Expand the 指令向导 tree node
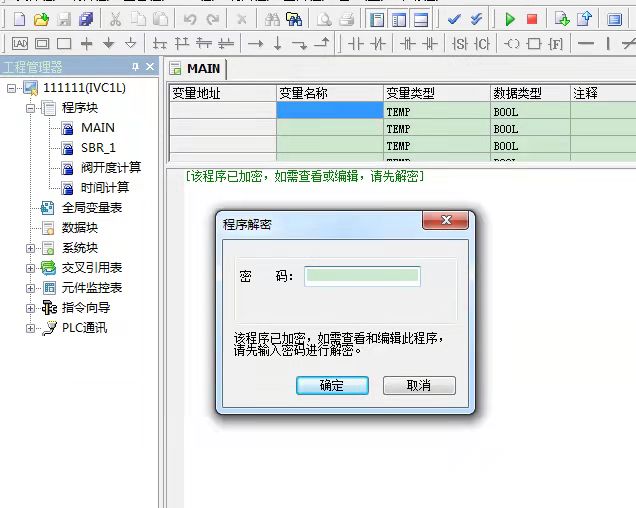The height and width of the screenshot is (508, 636). (x=31, y=308)
